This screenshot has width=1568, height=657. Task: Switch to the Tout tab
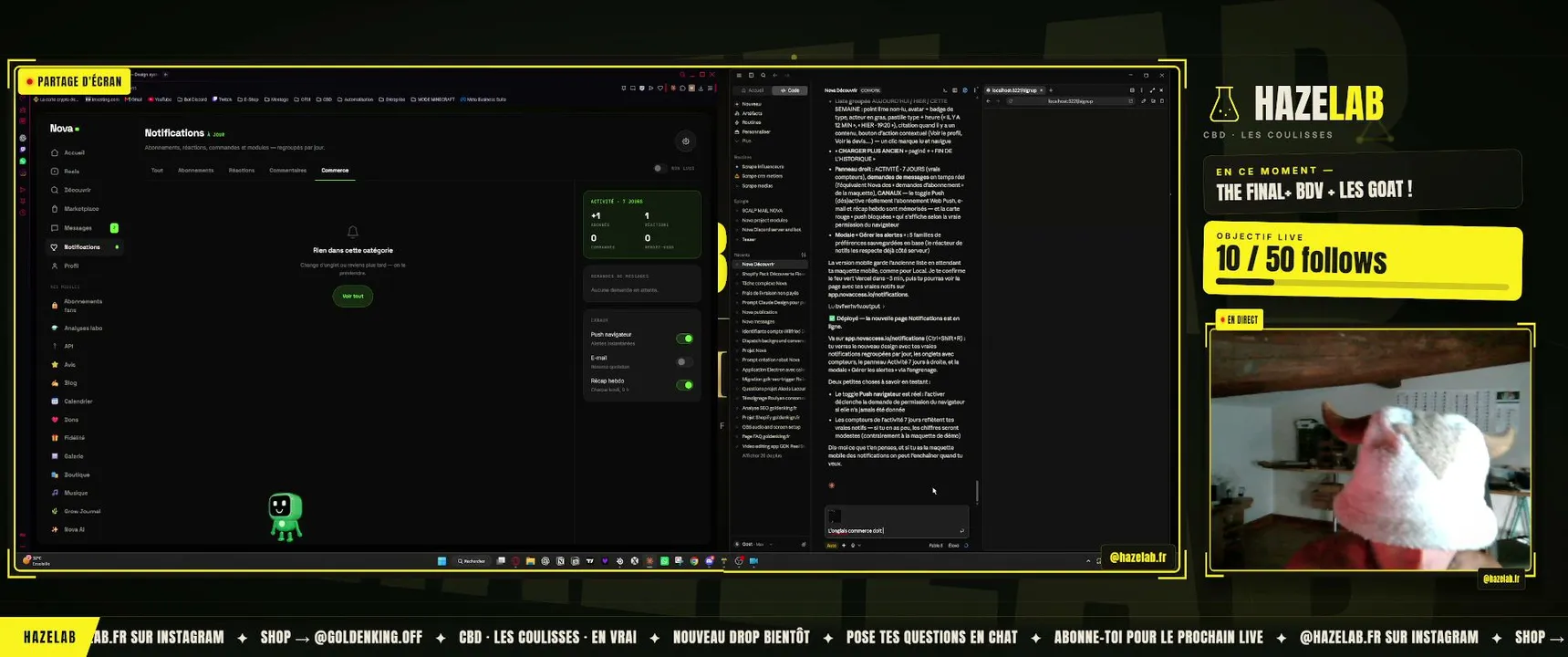click(157, 171)
